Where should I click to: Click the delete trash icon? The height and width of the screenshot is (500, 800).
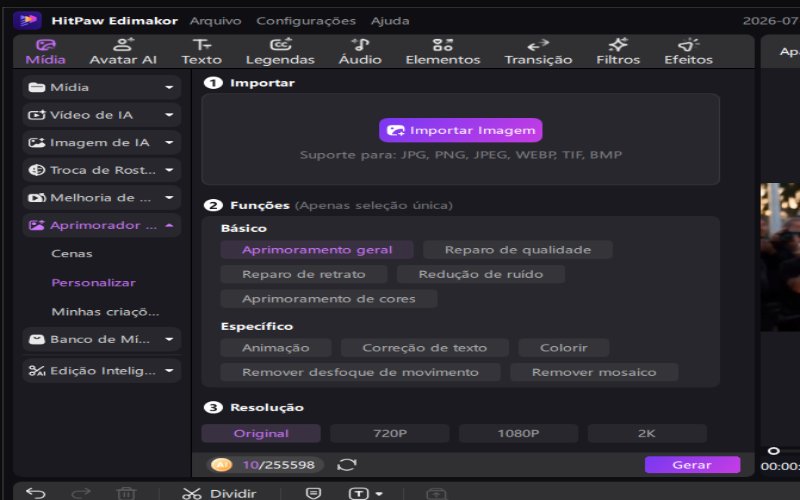click(126, 493)
